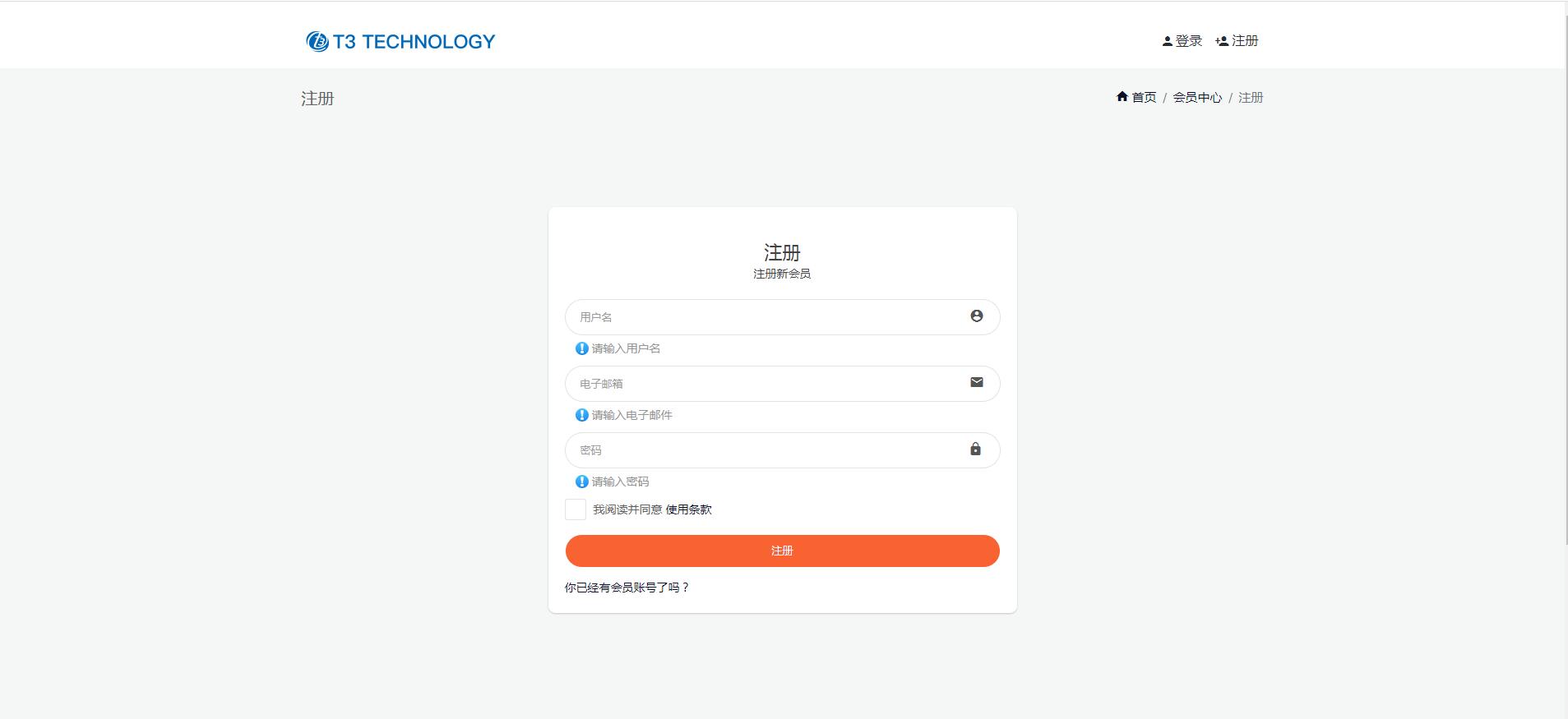Viewport: 1568px width, 719px height.
Task: Open the 使用条款 terms link
Action: (x=688, y=509)
